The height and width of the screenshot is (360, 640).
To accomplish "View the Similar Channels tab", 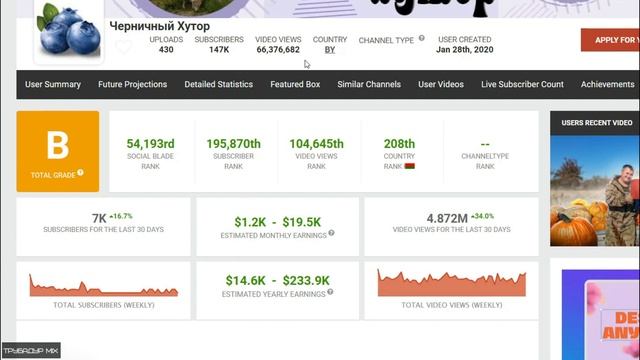I will pos(369,84).
